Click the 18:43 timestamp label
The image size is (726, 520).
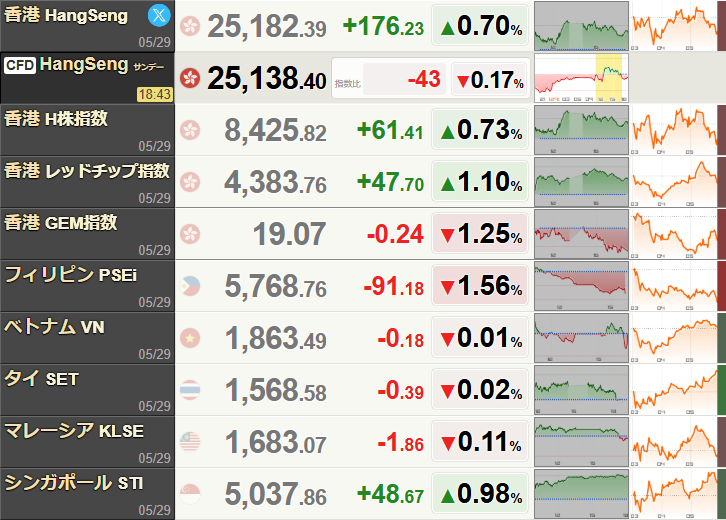(x=155, y=94)
